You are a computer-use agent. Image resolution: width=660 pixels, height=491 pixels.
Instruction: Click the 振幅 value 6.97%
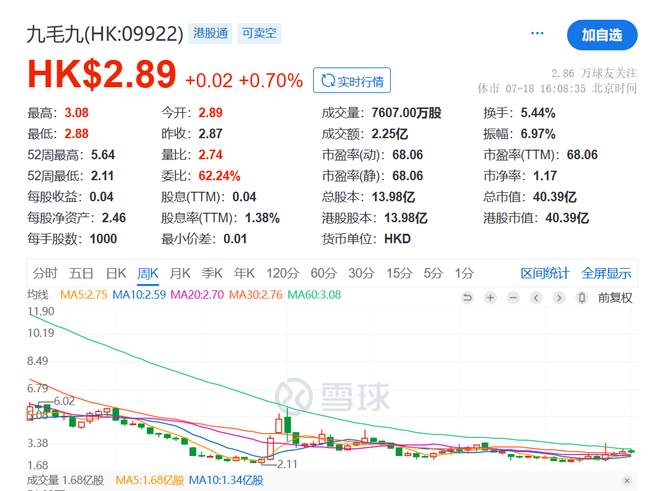[x=538, y=134]
